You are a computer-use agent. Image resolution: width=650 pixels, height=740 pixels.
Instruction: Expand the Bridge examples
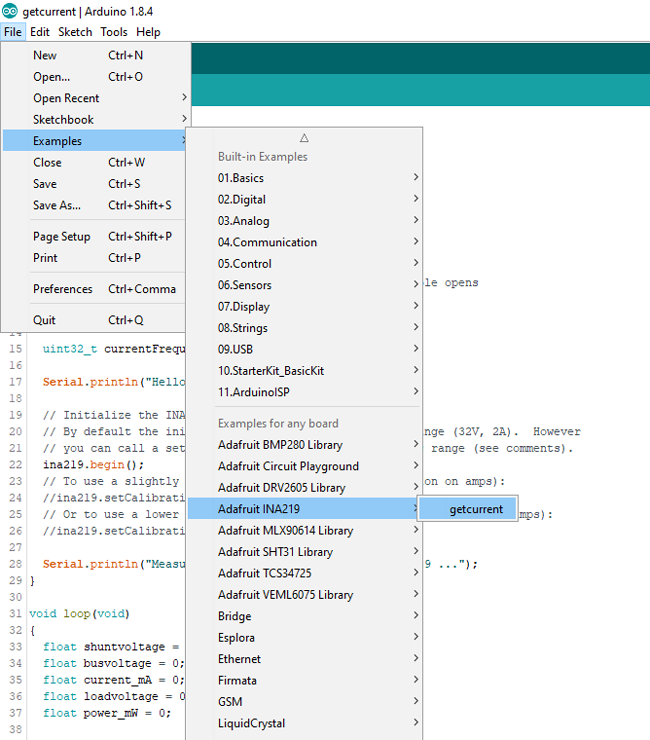click(304, 616)
